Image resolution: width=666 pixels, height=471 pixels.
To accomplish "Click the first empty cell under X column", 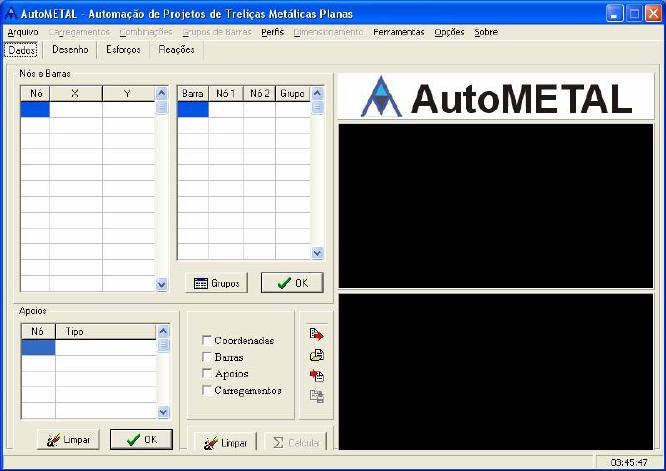I will (76, 110).
